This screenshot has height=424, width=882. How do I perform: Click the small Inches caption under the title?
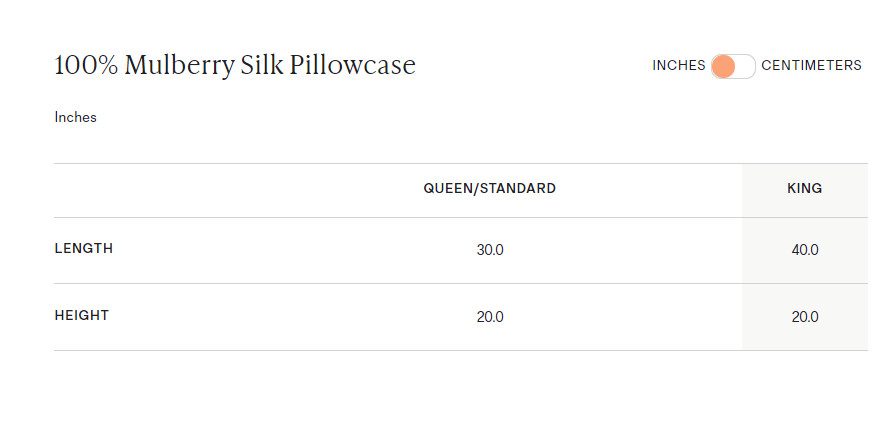click(75, 117)
